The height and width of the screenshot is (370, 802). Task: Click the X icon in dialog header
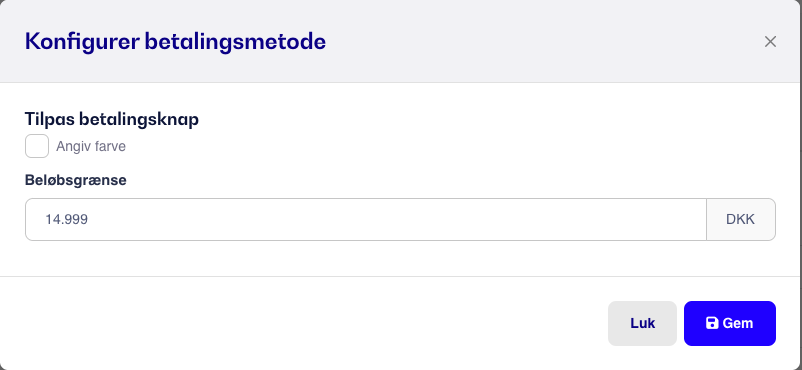coord(770,41)
